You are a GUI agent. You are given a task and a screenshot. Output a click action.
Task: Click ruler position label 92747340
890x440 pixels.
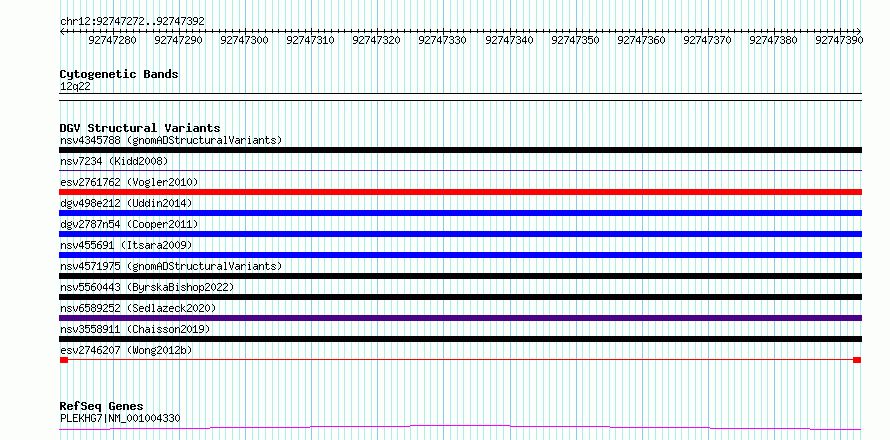point(509,40)
